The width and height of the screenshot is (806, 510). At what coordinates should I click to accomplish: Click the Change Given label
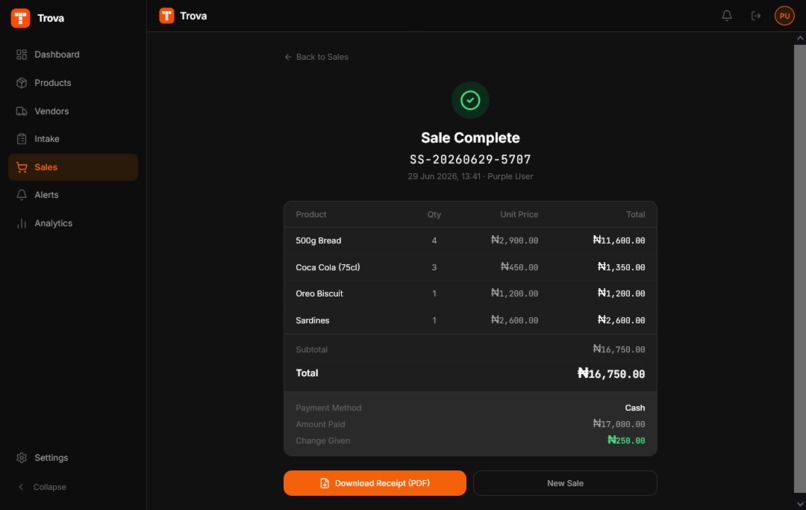click(323, 441)
